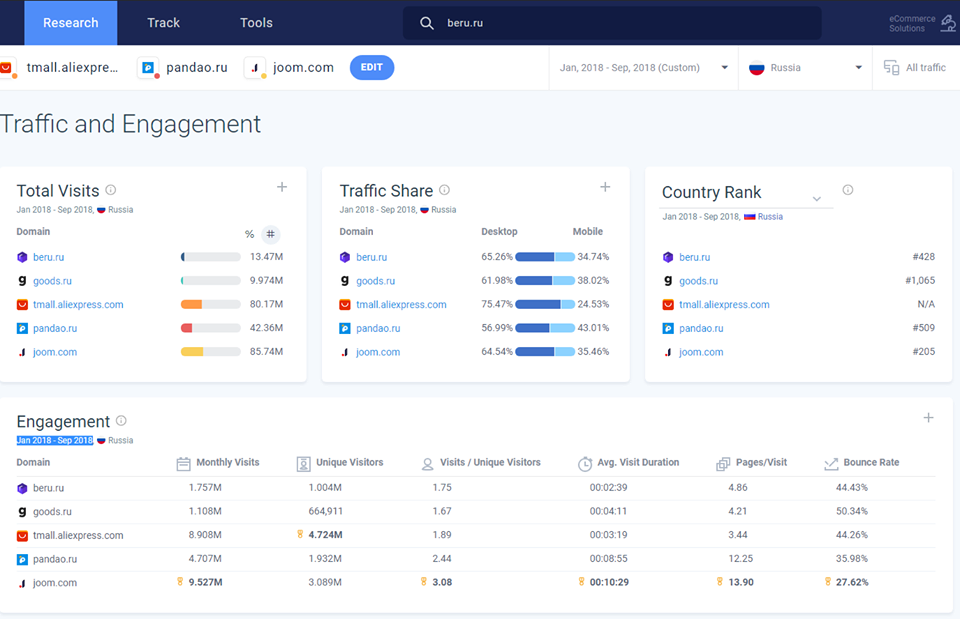
Task: Open beru.ru link in Total Visits
Action: tap(48, 257)
